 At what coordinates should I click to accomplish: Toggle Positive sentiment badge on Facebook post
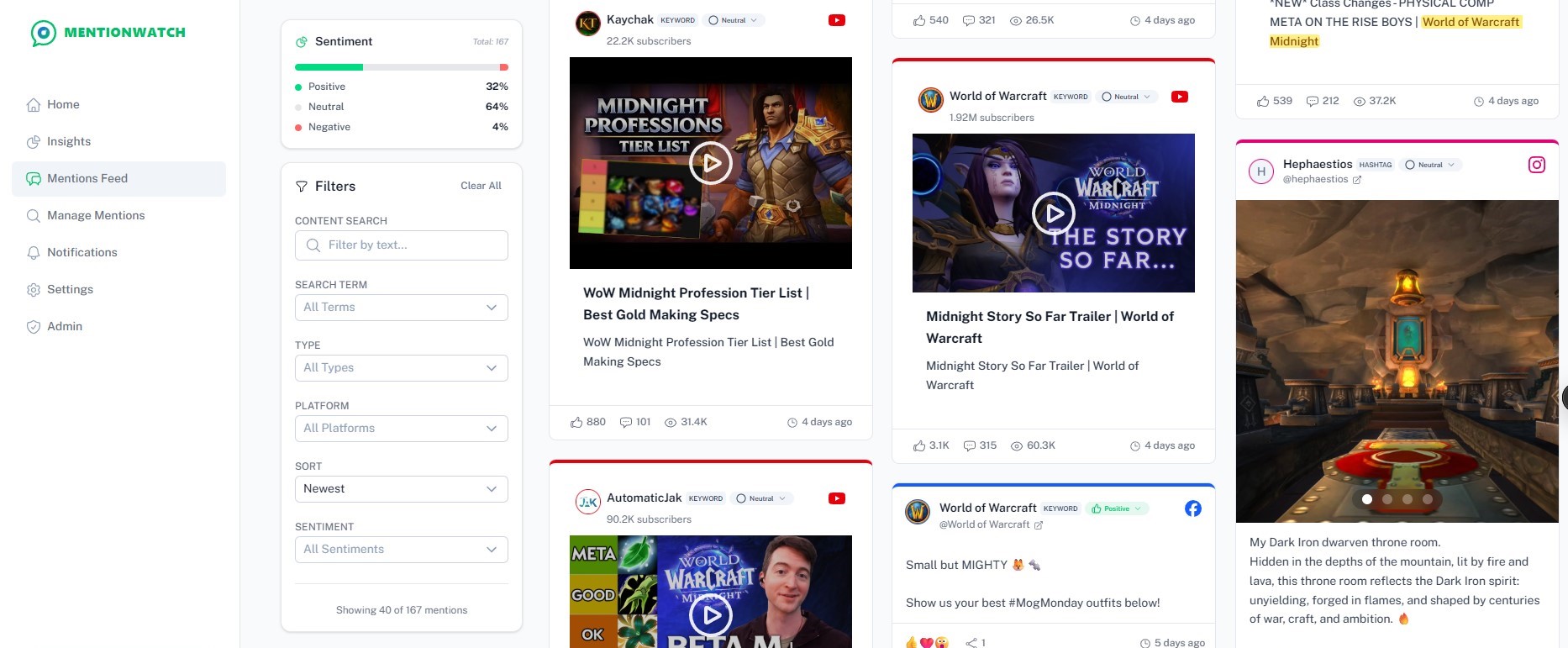(1117, 508)
